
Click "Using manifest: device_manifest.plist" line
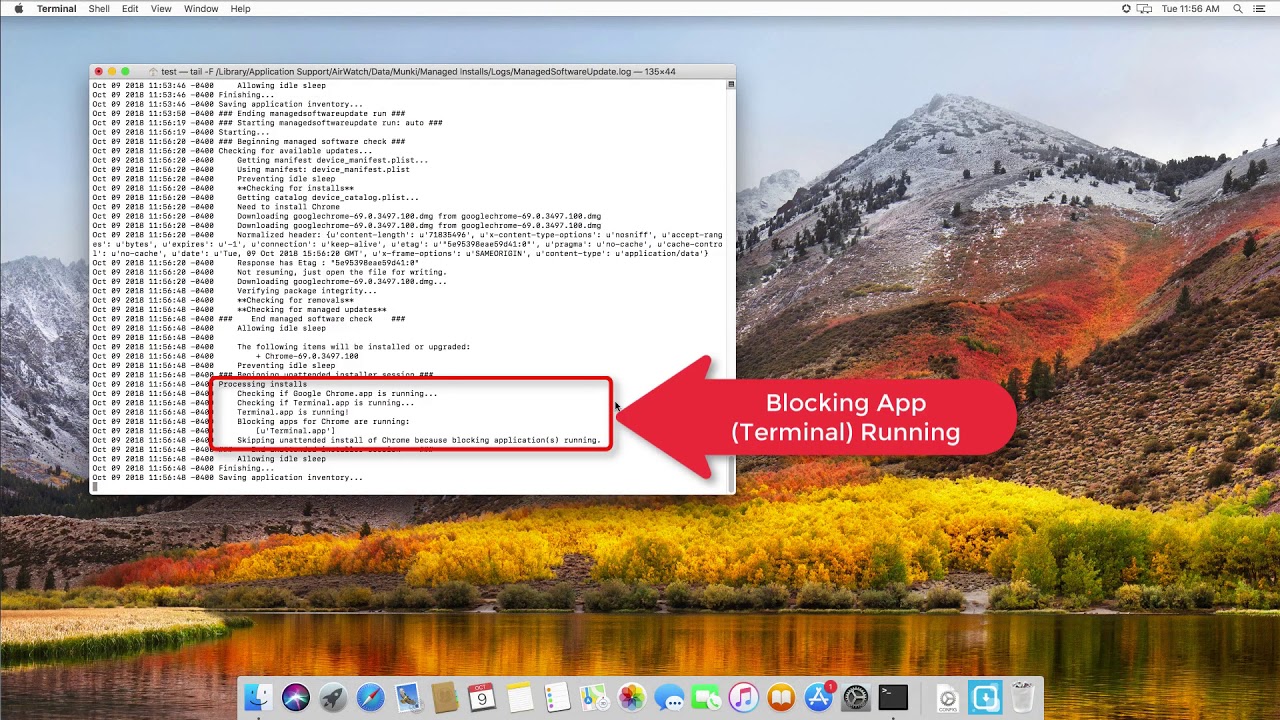(x=323, y=169)
